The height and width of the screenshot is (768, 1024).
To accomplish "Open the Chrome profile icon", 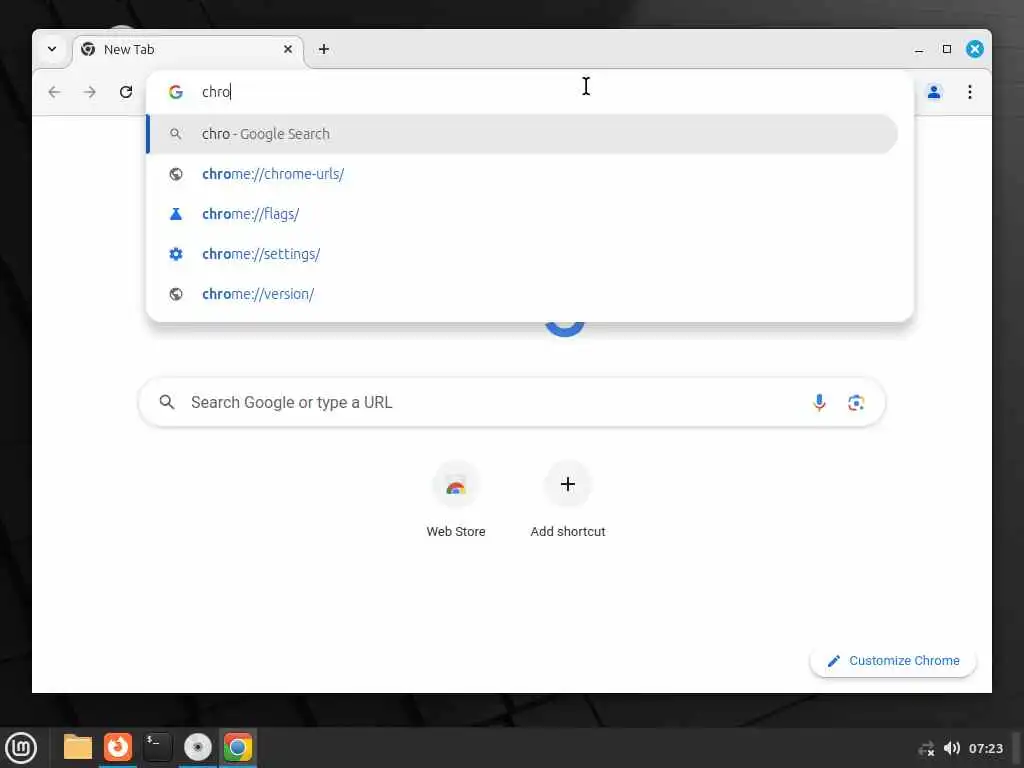I will pos(934,92).
